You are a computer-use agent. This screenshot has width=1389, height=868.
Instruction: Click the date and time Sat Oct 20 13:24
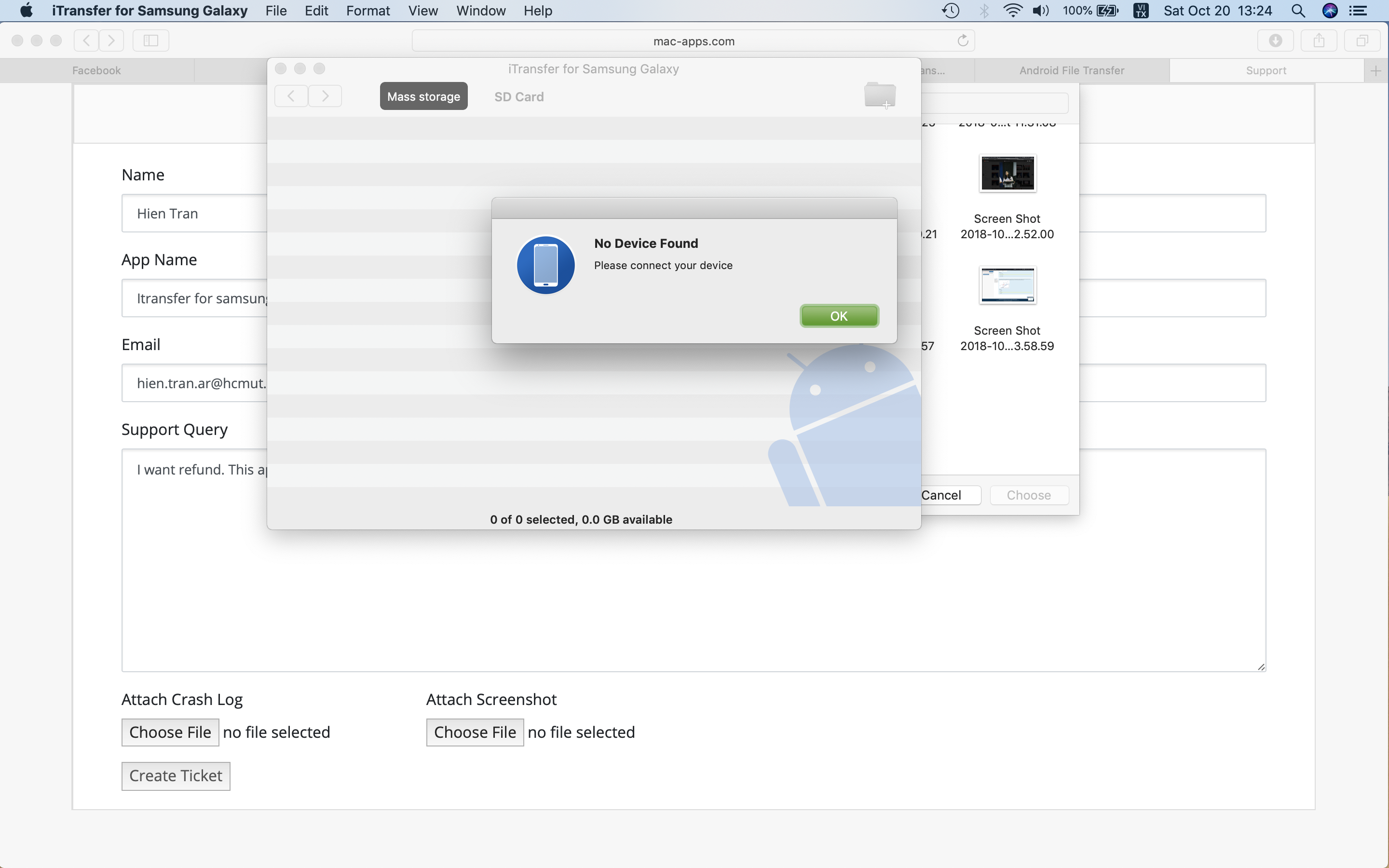[1217, 10]
